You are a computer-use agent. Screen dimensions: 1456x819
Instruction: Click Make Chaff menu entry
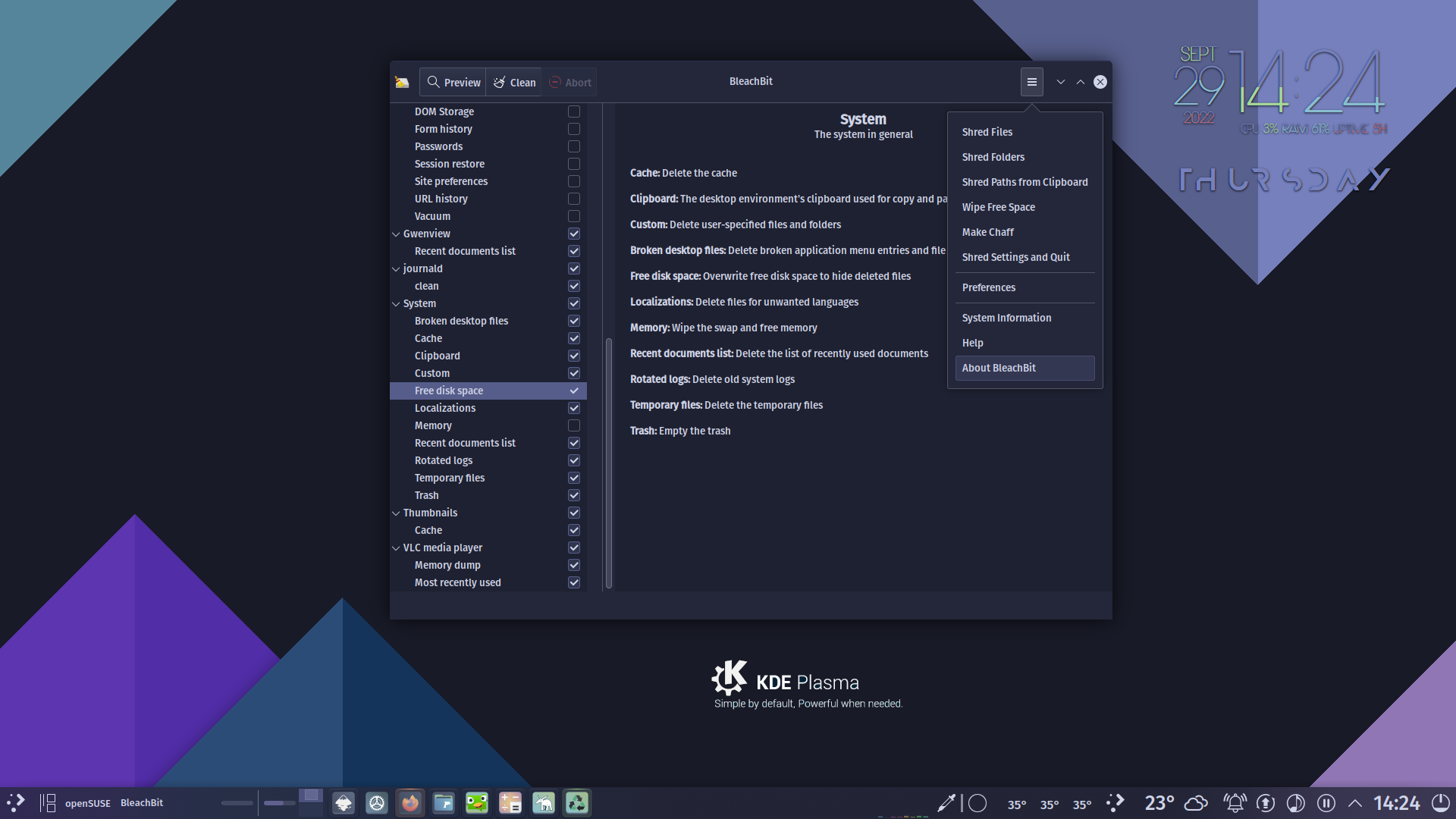[x=1025, y=232]
